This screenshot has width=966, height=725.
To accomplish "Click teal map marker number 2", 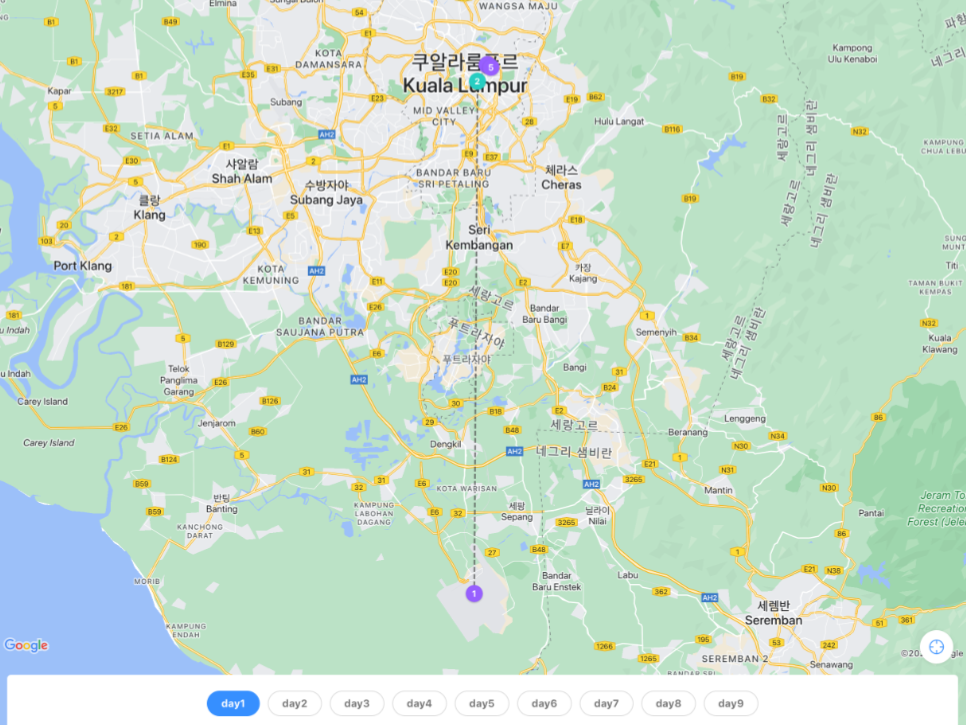I will coord(476,81).
